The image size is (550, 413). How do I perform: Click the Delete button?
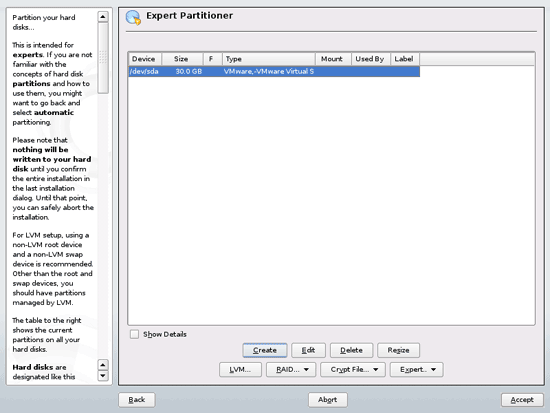click(x=351, y=350)
